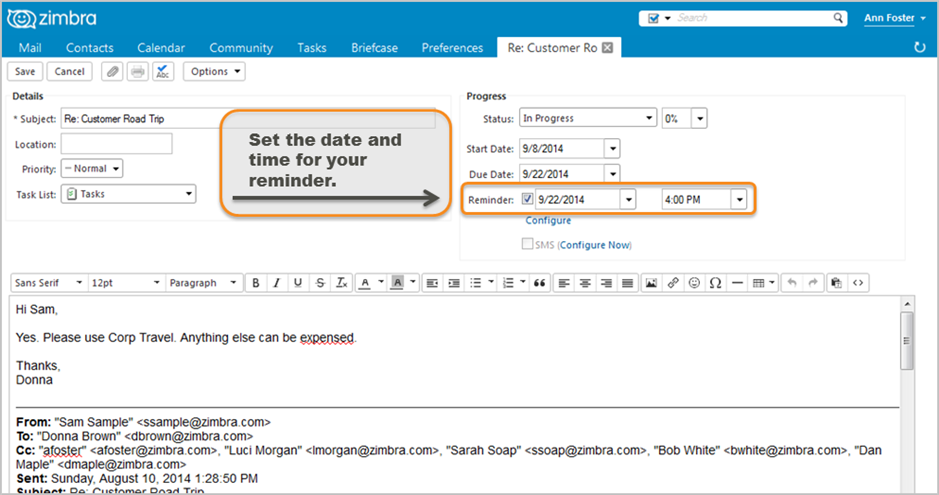Viewport: 939px width, 495px height.
Task: Switch to the Mail tab
Action: (30, 48)
